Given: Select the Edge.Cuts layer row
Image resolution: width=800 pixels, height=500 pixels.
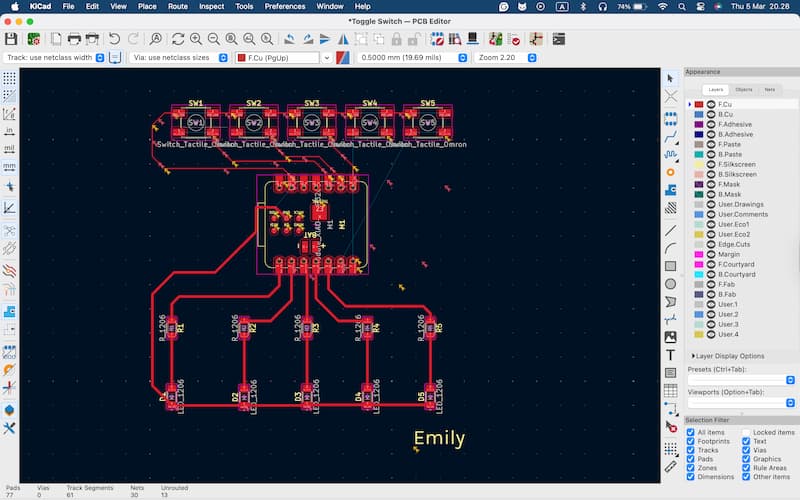Looking at the screenshot, I should click(735, 244).
